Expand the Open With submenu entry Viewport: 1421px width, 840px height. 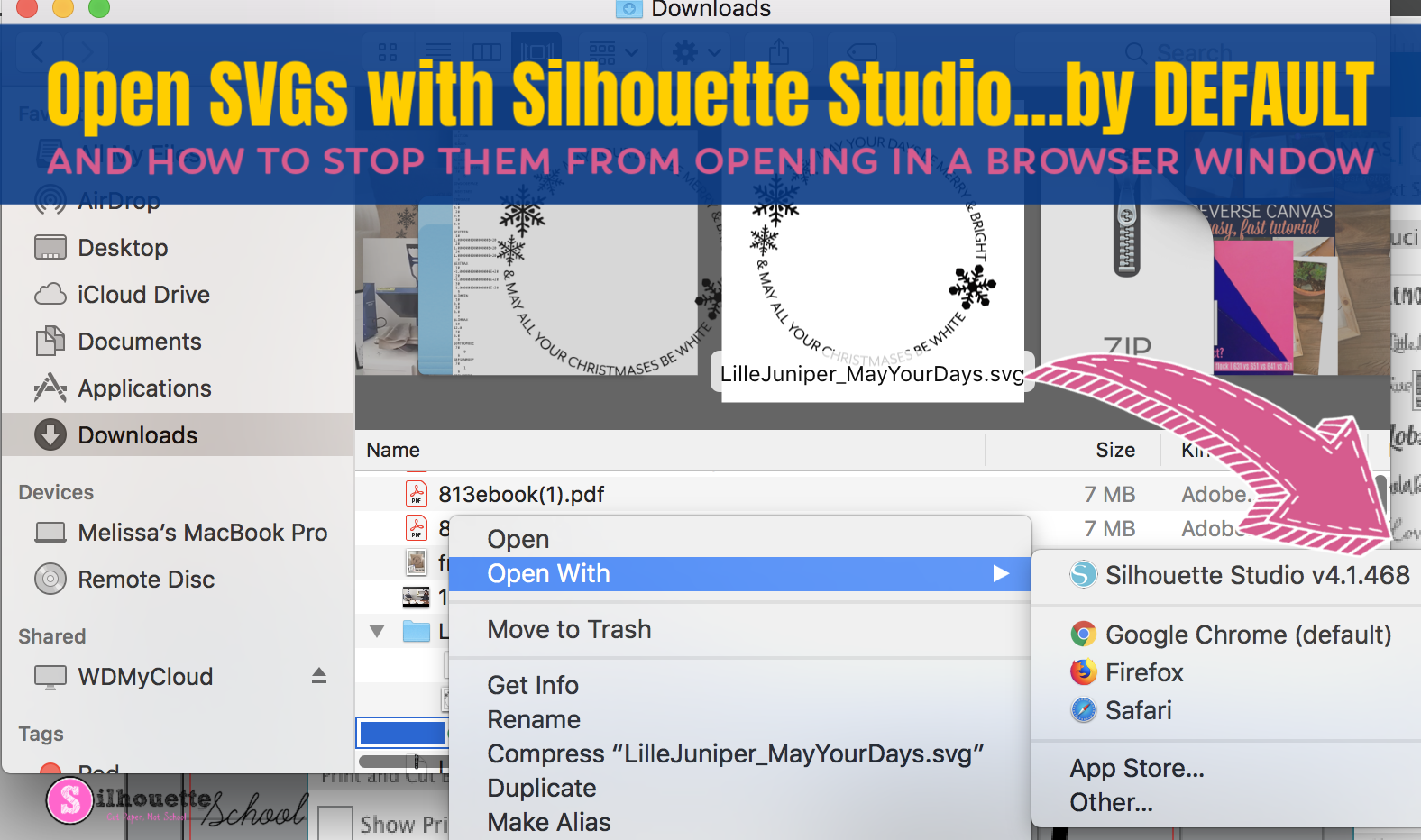click(x=739, y=574)
